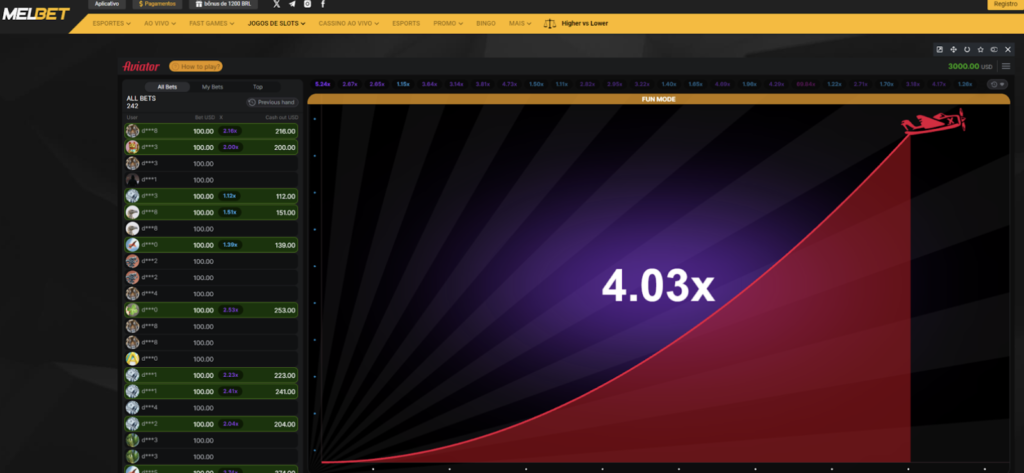Click the scales icon beside Higher vs Lower
1024x473 pixels.
point(550,24)
